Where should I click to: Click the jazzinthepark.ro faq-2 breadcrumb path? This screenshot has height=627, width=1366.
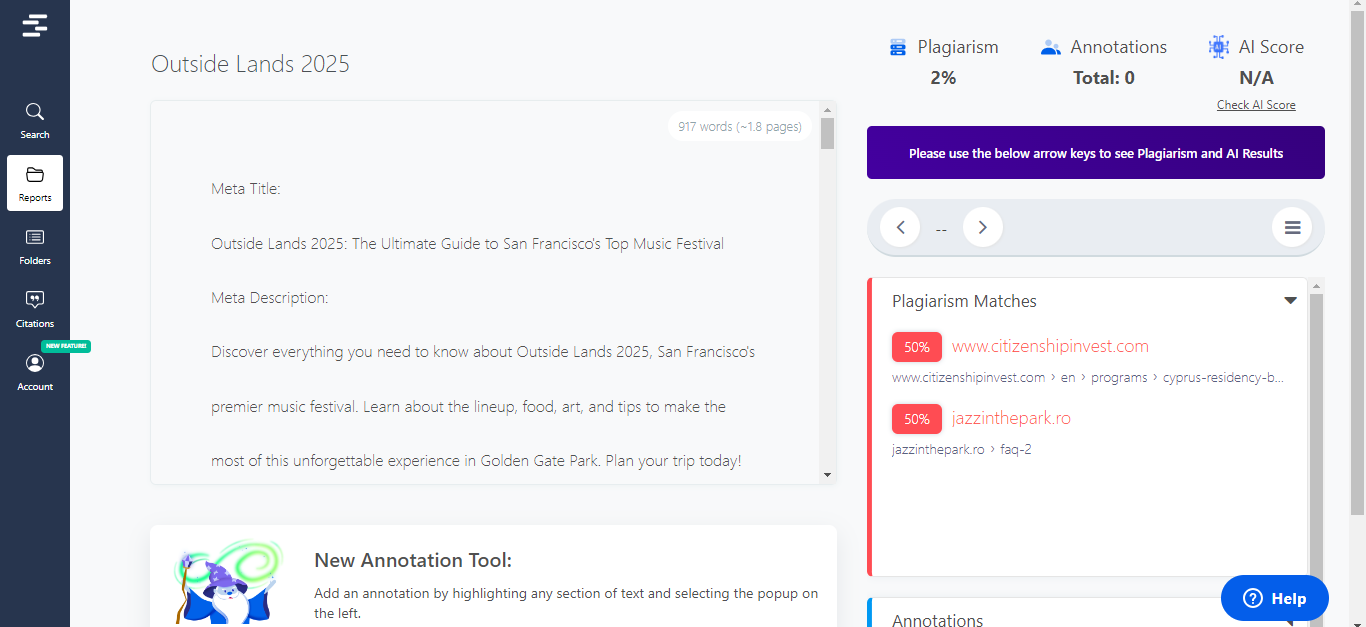962,450
